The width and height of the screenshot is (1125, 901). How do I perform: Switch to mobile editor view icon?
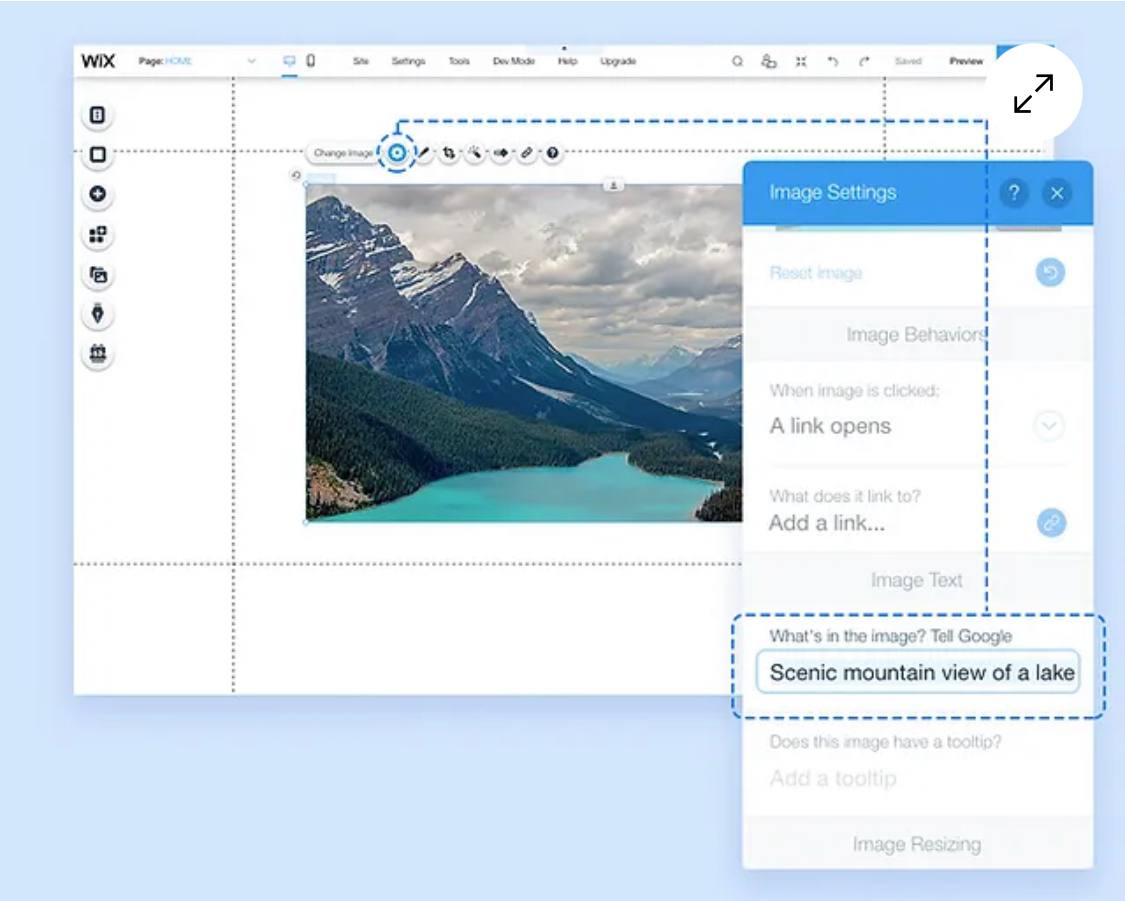[x=311, y=61]
